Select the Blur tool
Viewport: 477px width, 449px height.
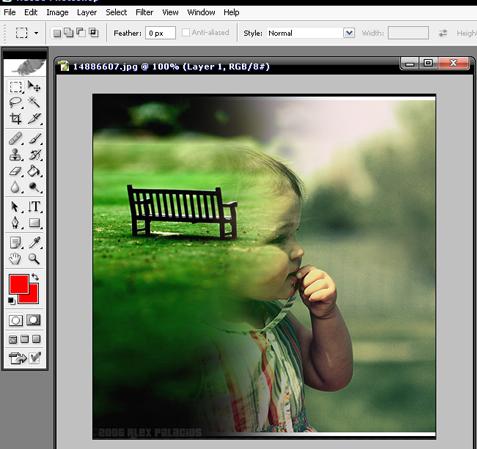point(15,187)
